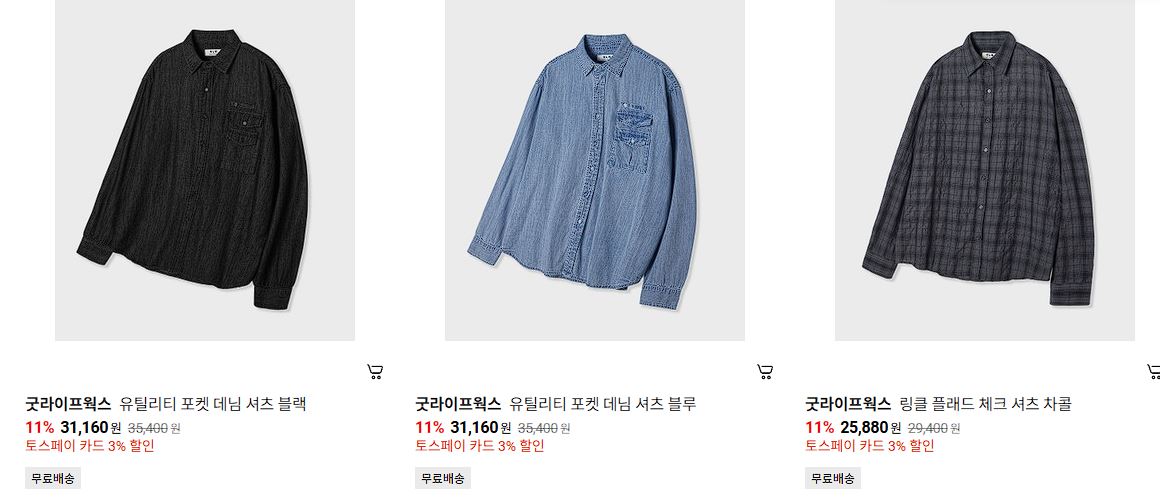
Task: Click 유틸리티 포켓 데님 셔츠 블랙 title
Action: point(213,404)
